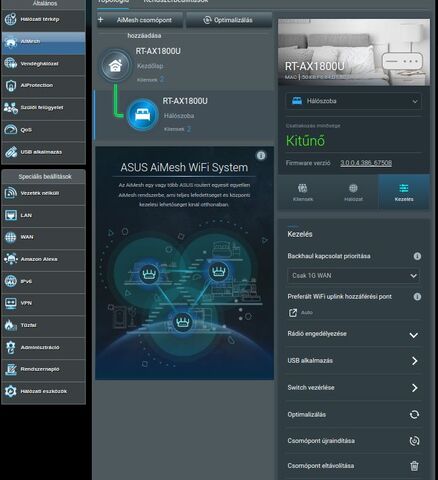Click the Kezdőlap client count number

click(162, 79)
